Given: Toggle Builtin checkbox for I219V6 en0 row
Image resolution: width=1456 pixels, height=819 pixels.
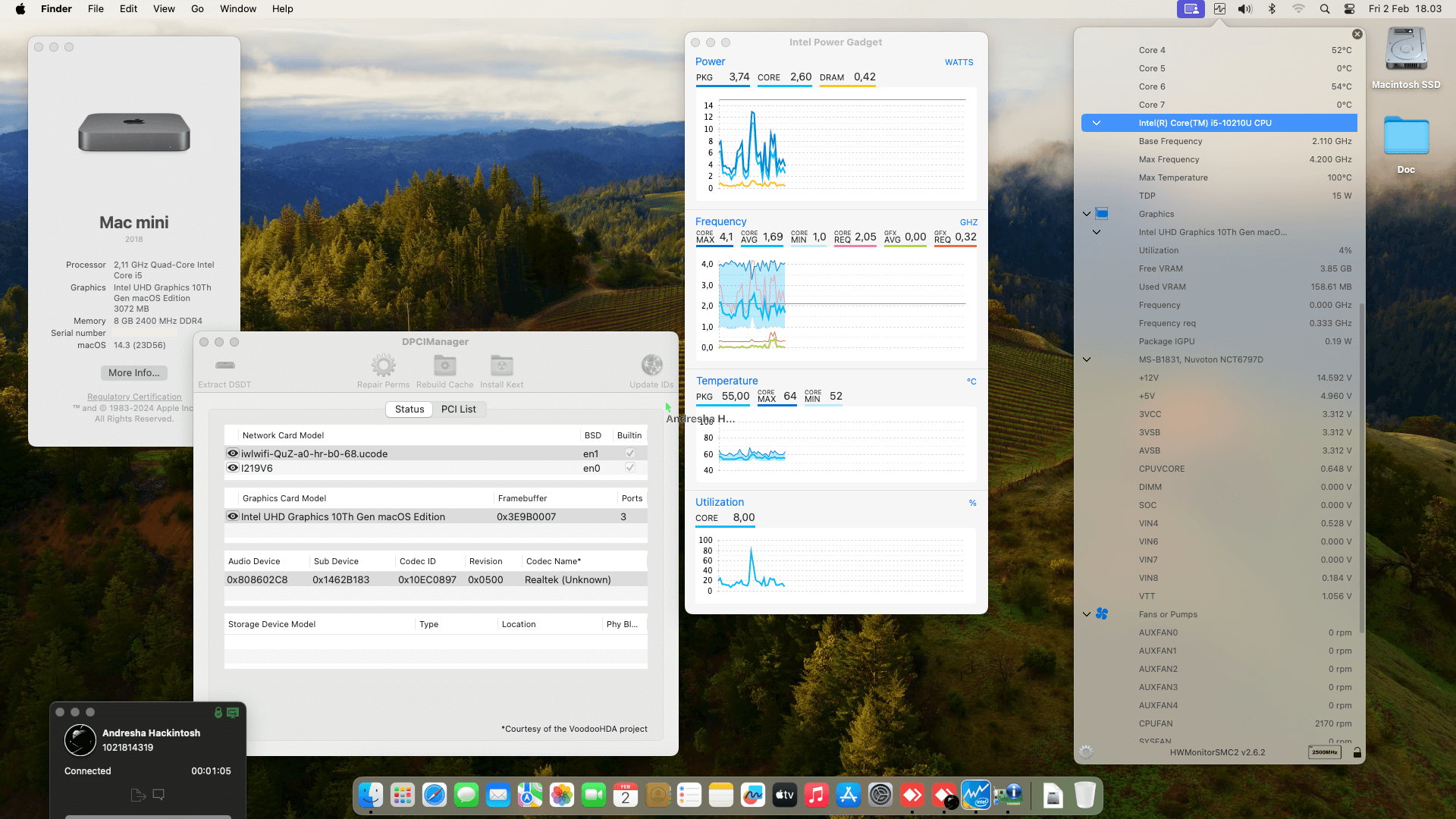Looking at the screenshot, I should (x=629, y=467).
